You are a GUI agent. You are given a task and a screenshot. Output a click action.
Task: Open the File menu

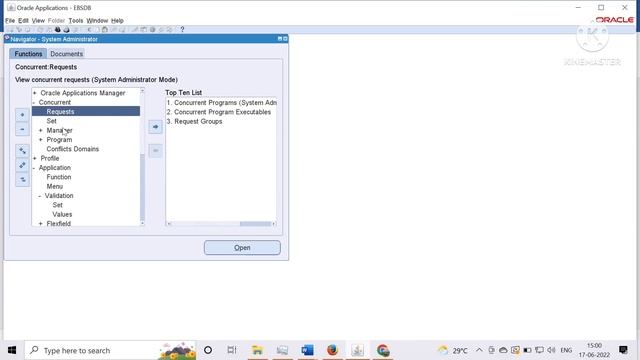point(10,20)
